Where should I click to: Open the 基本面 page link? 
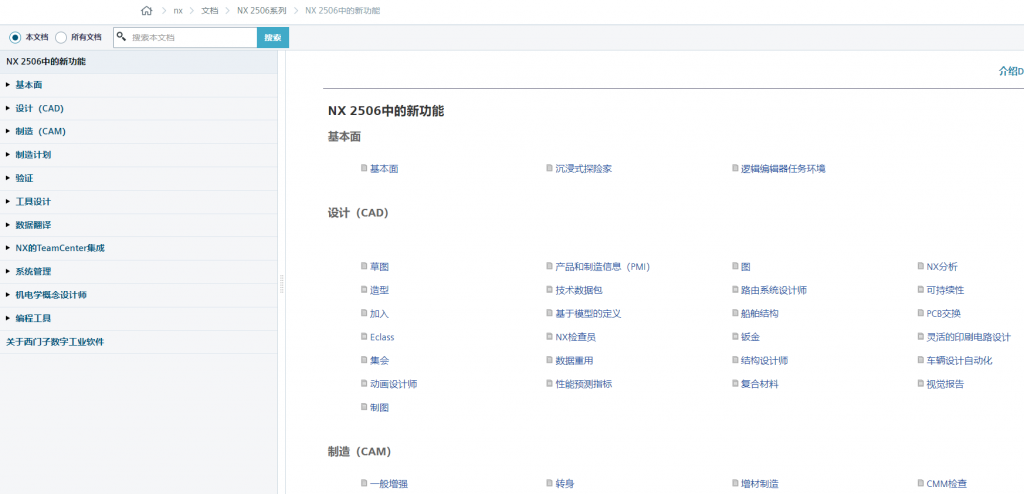[x=384, y=169]
